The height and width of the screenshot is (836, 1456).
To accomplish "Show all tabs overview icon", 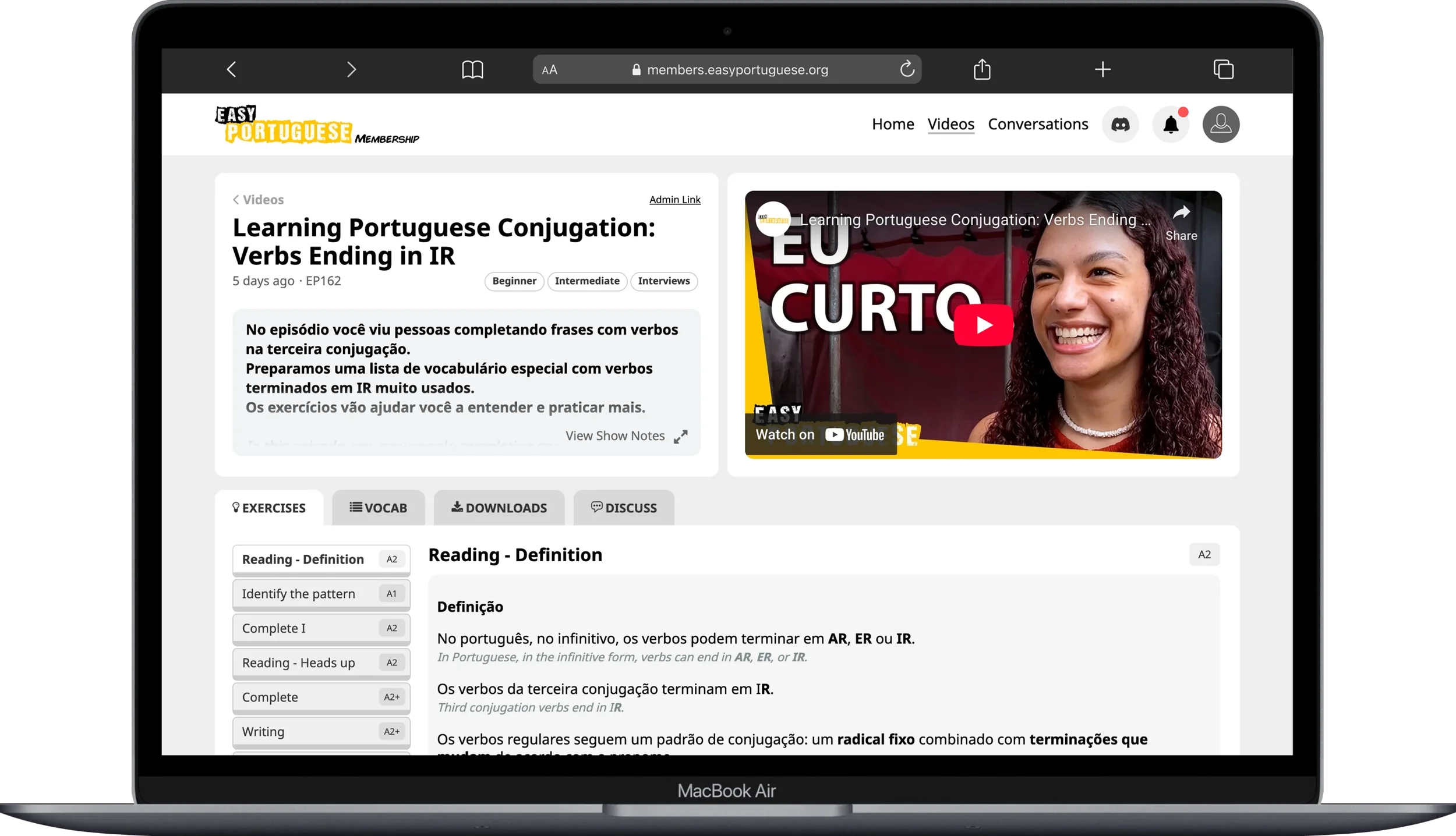I will 1223,69.
